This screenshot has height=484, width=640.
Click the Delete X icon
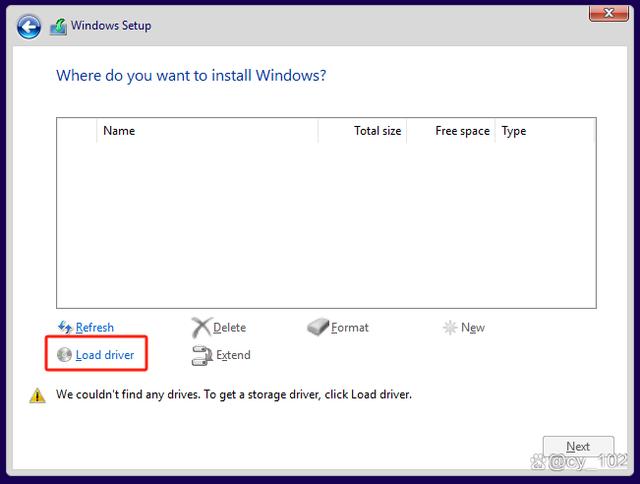point(202,327)
